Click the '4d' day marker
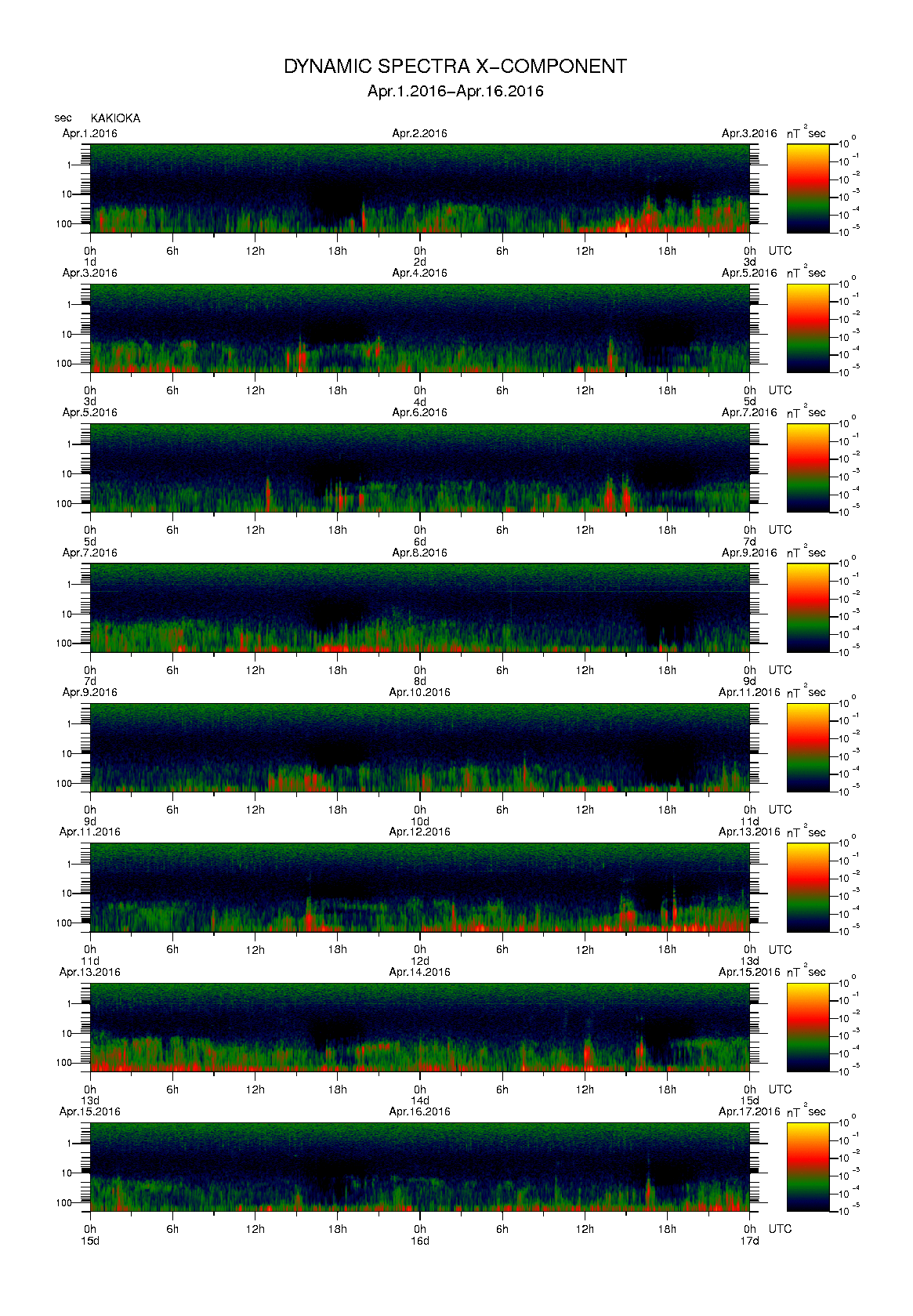Image resolution: width=913 pixels, height=1316 pixels. coord(420,402)
